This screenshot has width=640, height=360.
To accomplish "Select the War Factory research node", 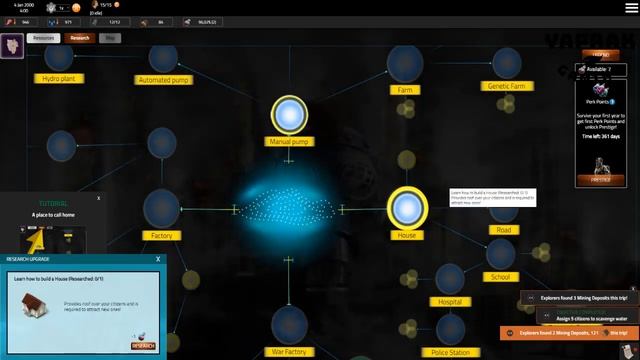I will 289,325.
